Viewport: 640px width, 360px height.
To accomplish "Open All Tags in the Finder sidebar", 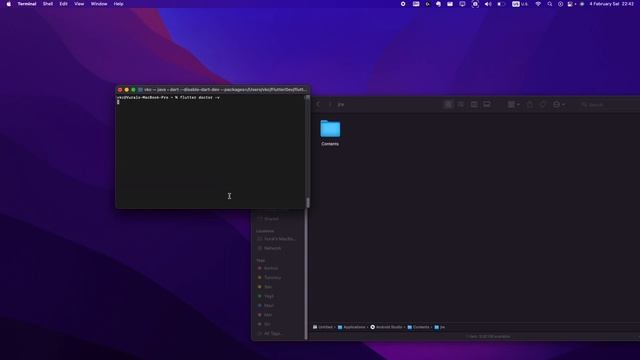I will (269, 333).
